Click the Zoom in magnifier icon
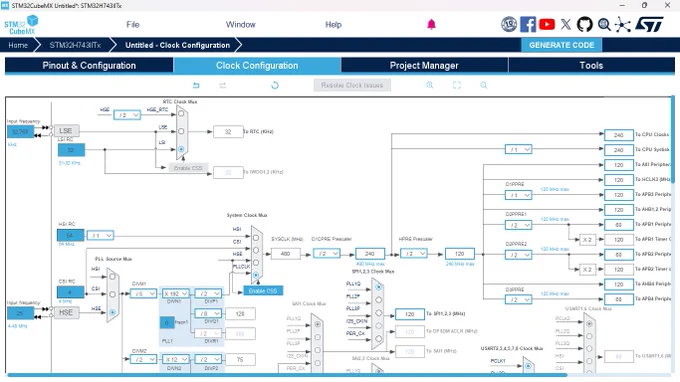This screenshot has width=680, height=382. click(x=430, y=85)
